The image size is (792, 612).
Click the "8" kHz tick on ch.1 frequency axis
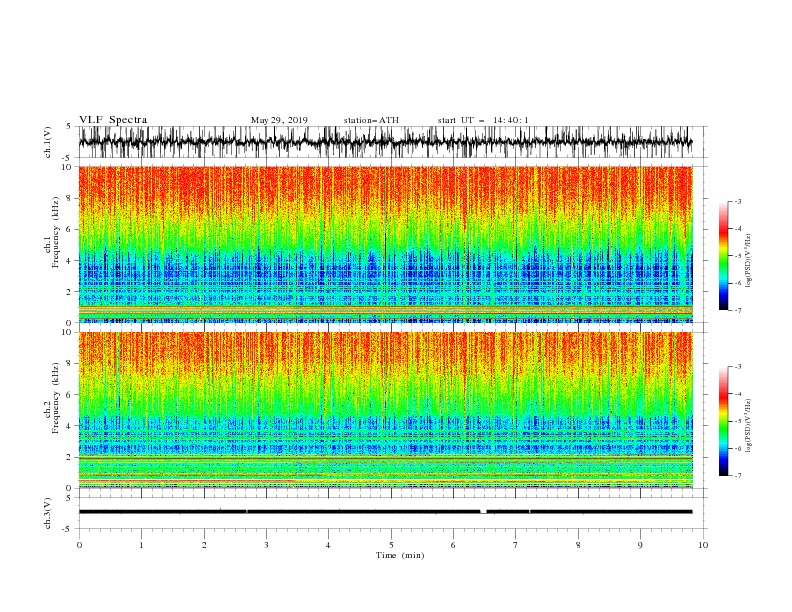70,198
